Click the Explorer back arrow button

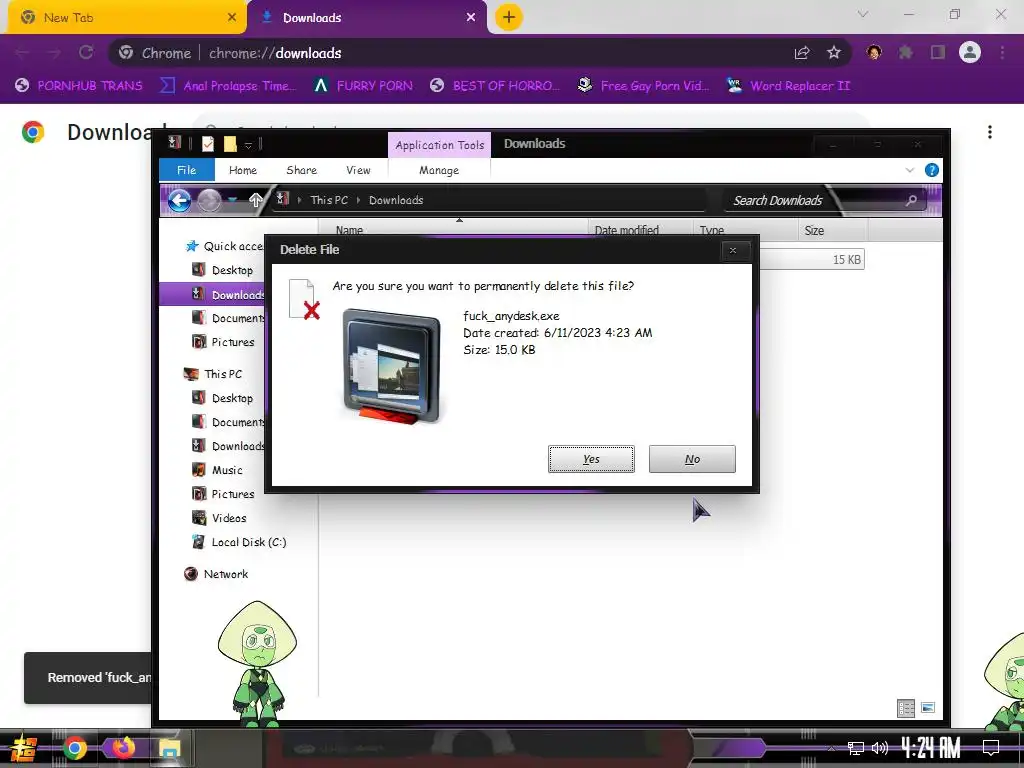pos(180,200)
